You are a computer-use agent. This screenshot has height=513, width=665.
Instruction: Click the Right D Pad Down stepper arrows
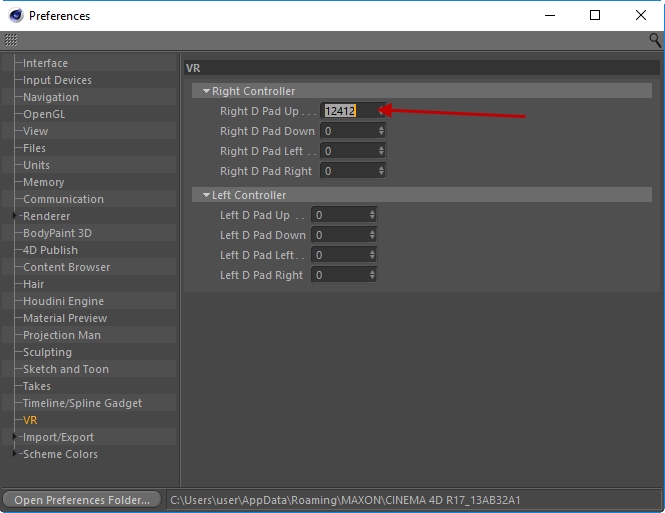(381, 131)
